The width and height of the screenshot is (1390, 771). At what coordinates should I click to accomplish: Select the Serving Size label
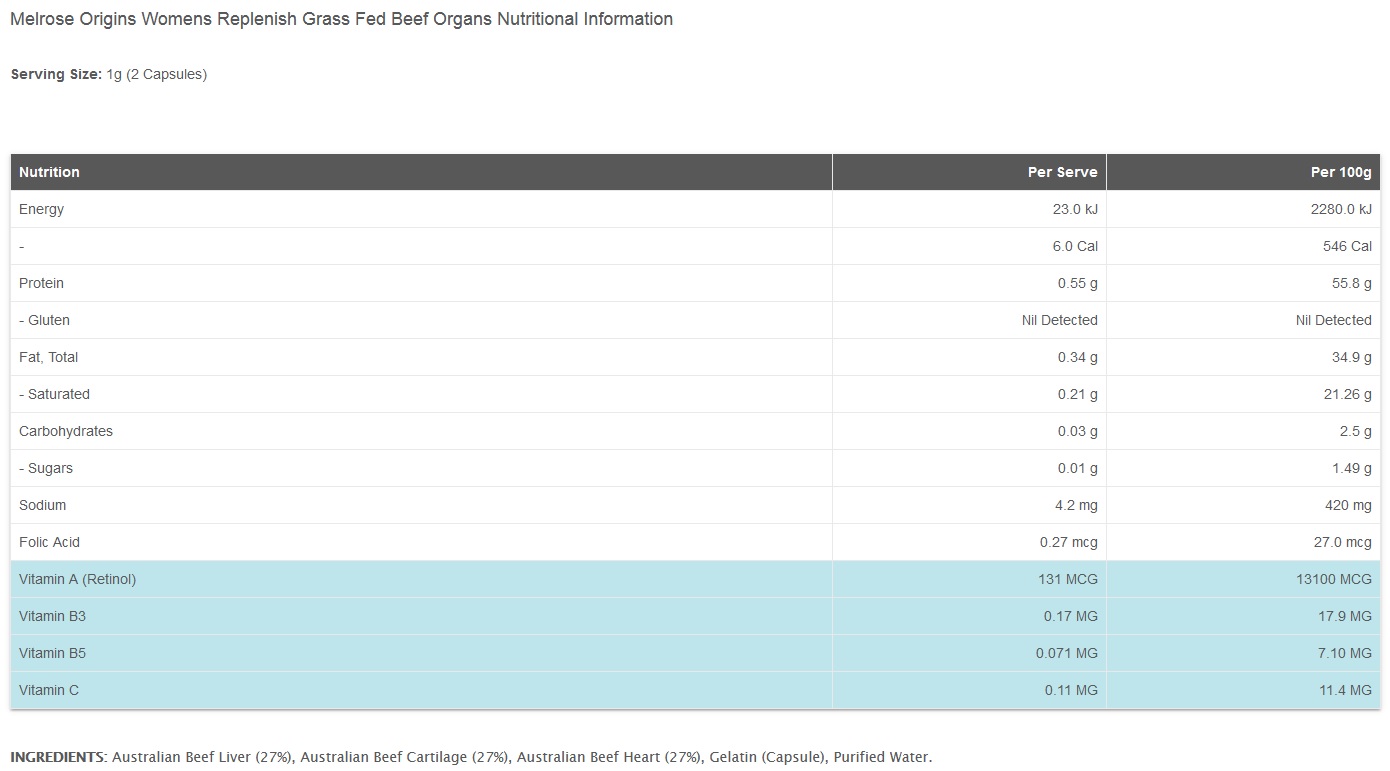point(56,74)
